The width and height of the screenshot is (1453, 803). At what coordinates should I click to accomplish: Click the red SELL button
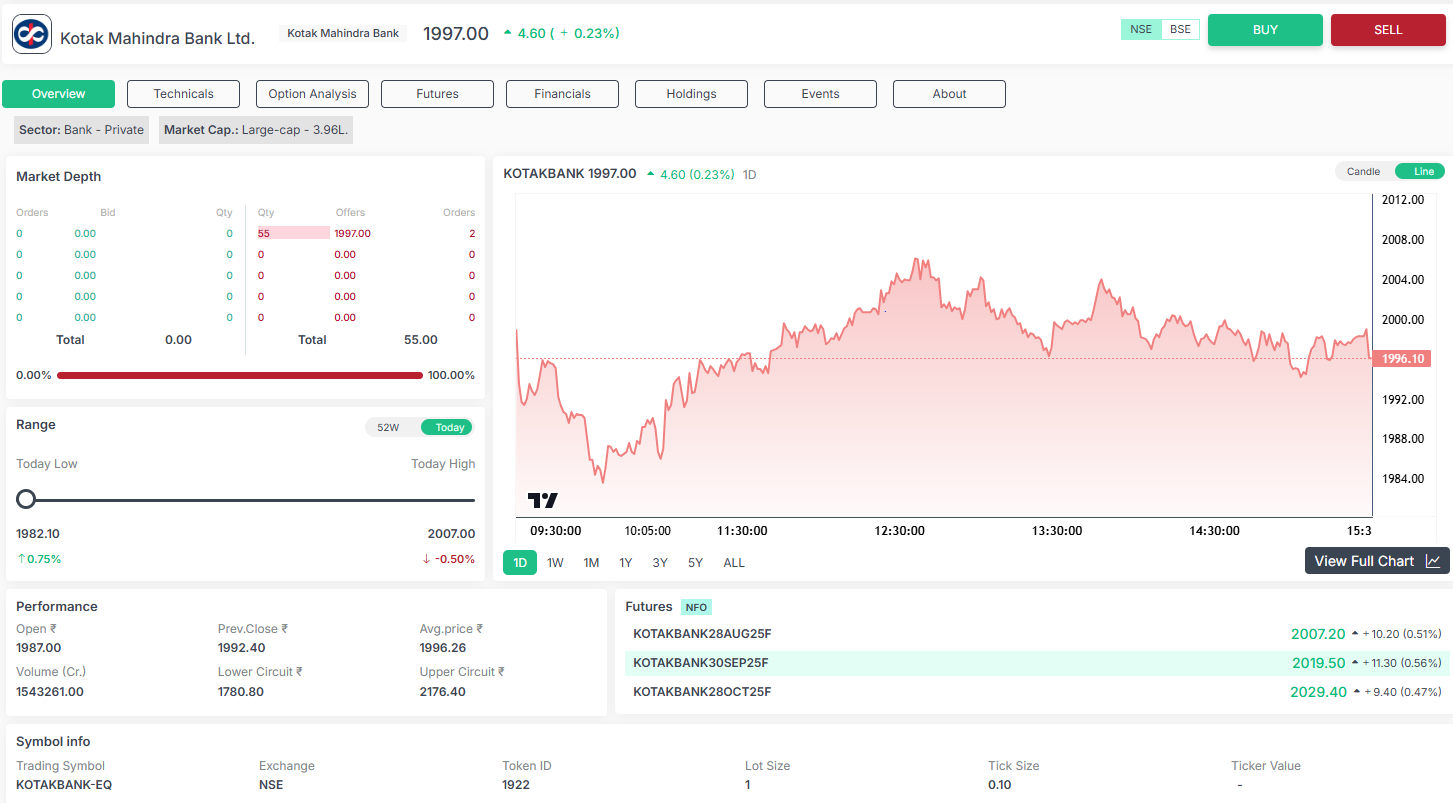[x=1388, y=30]
